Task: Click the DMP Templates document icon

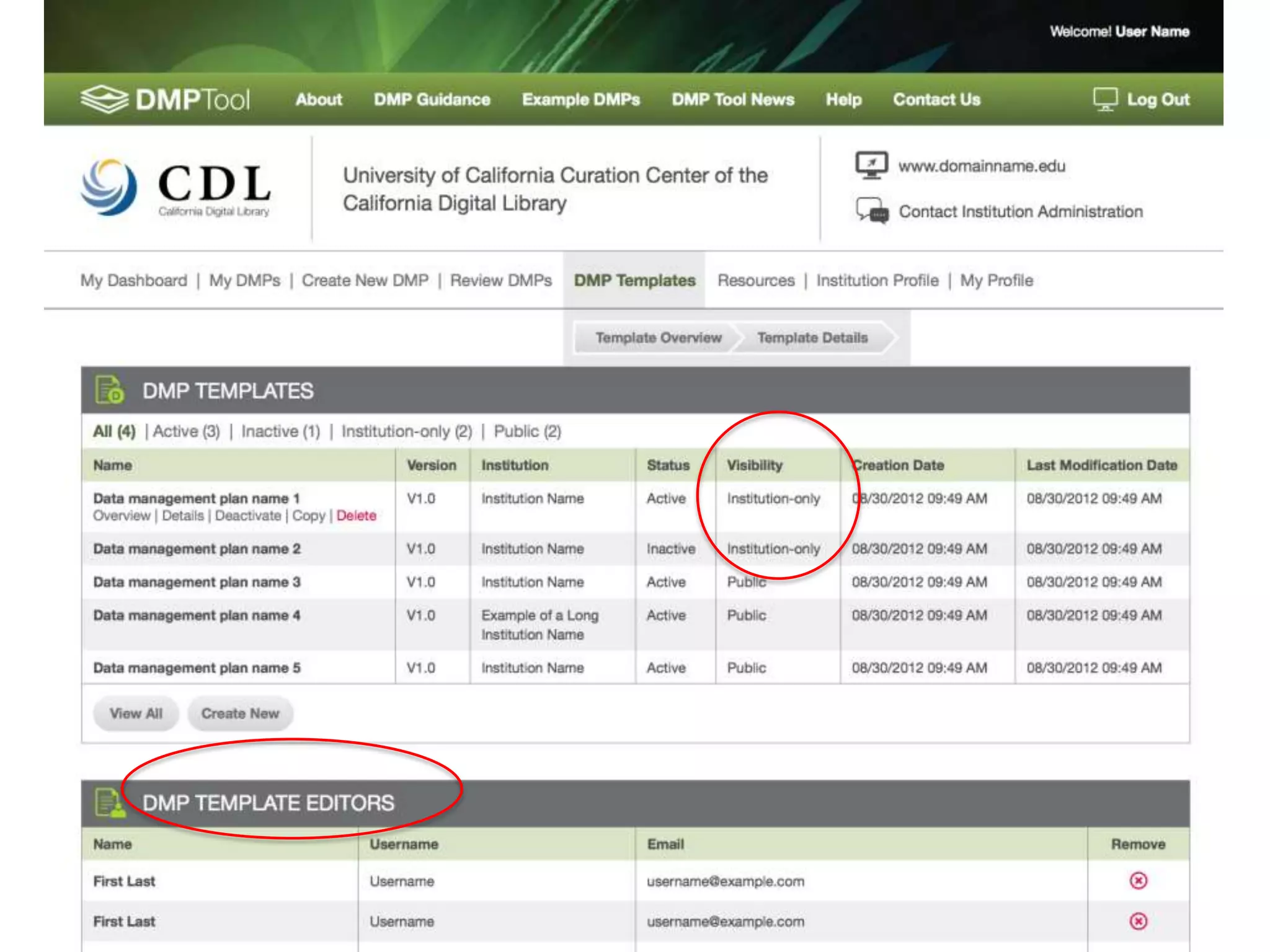Action: click(109, 390)
